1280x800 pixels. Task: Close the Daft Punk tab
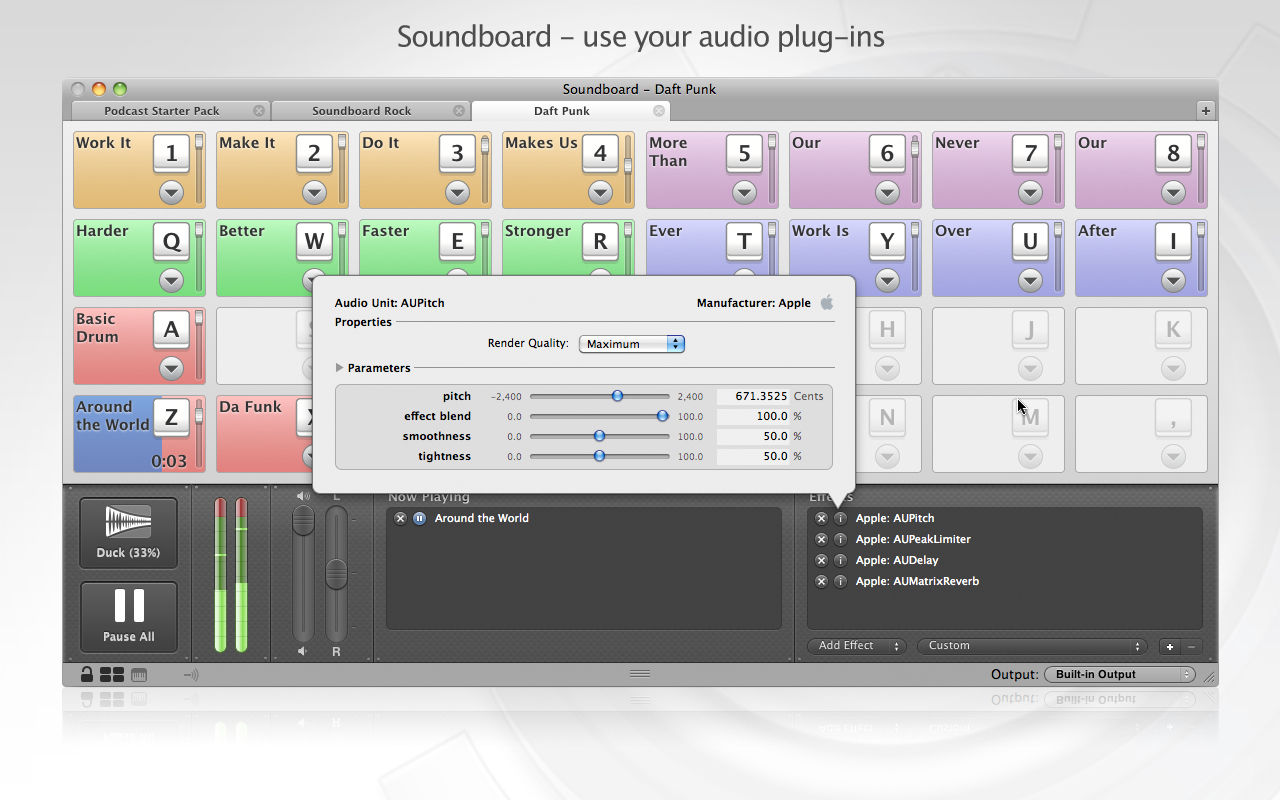[x=659, y=111]
